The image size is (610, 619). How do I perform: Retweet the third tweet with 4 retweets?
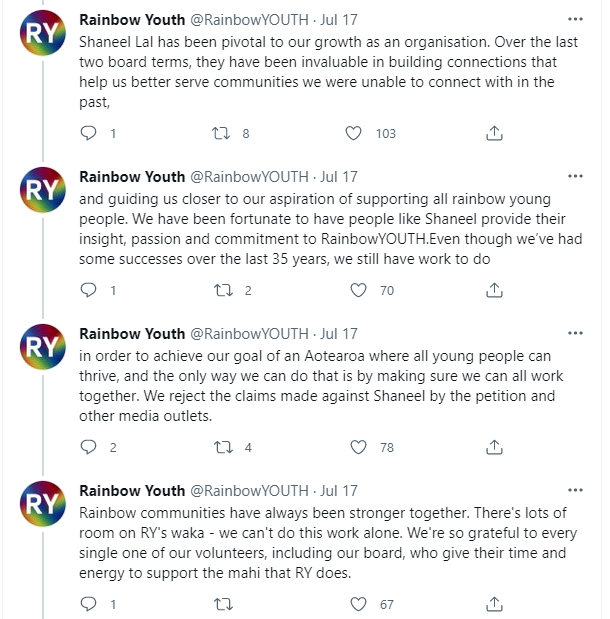225,447
